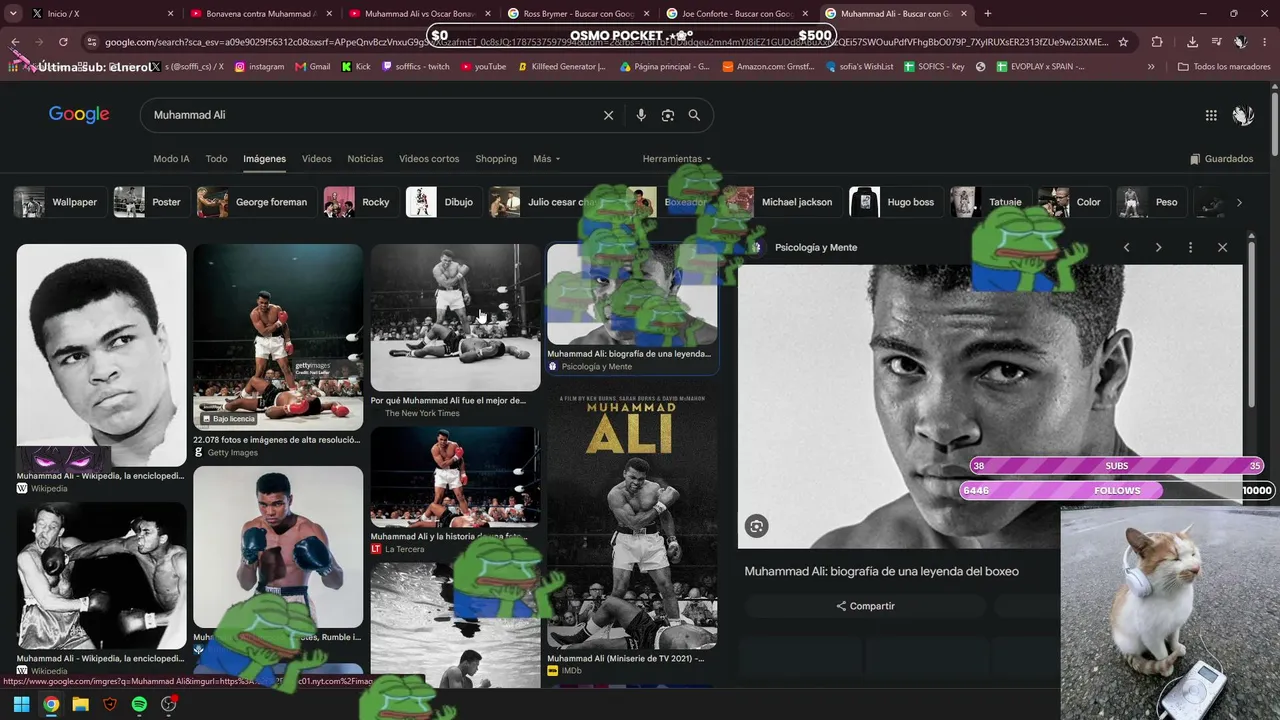The width and height of the screenshot is (1280, 720).
Task: Filter by the Hugo boss suggestion chip
Action: coord(896,202)
